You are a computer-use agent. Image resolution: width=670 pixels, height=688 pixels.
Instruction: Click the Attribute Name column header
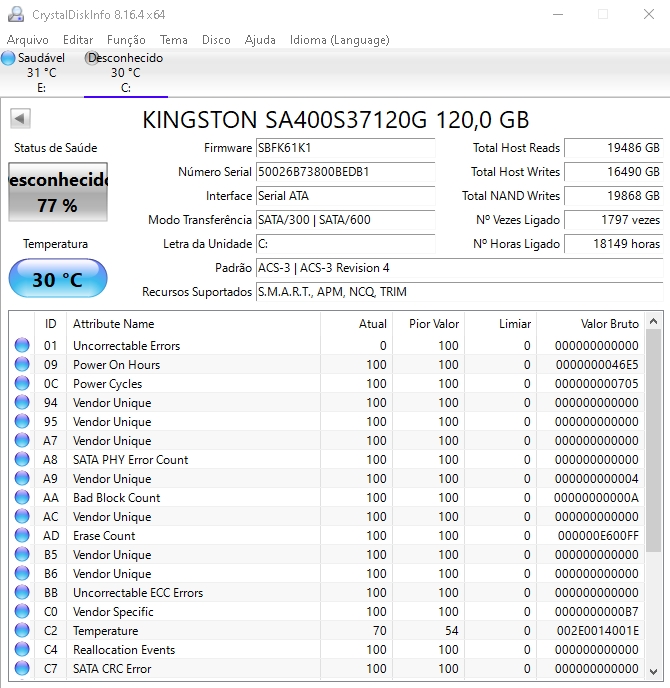tap(193, 324)
